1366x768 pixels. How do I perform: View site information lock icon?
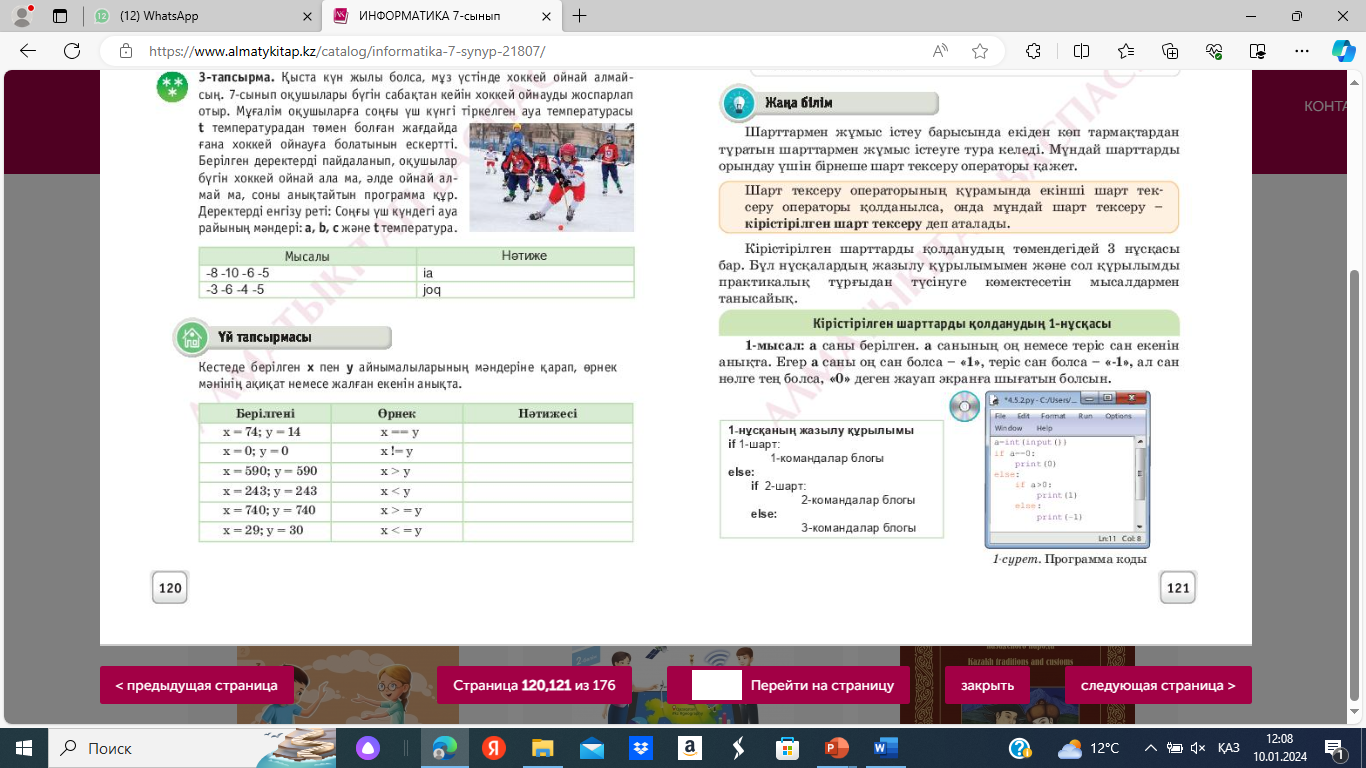(x=126, y=51)
